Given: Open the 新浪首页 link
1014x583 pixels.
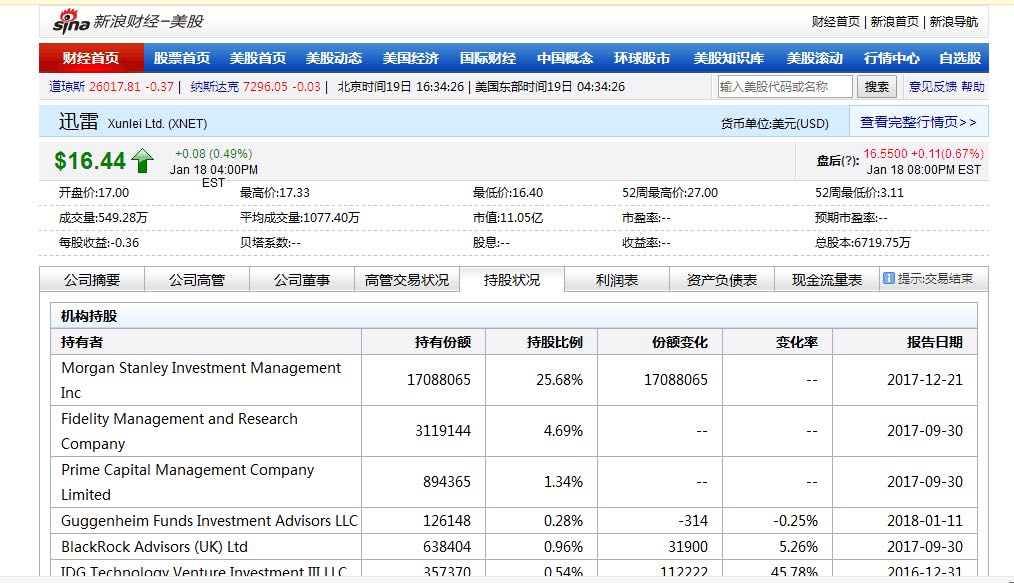Looking at the screenshot, I should tap(894, 22).
